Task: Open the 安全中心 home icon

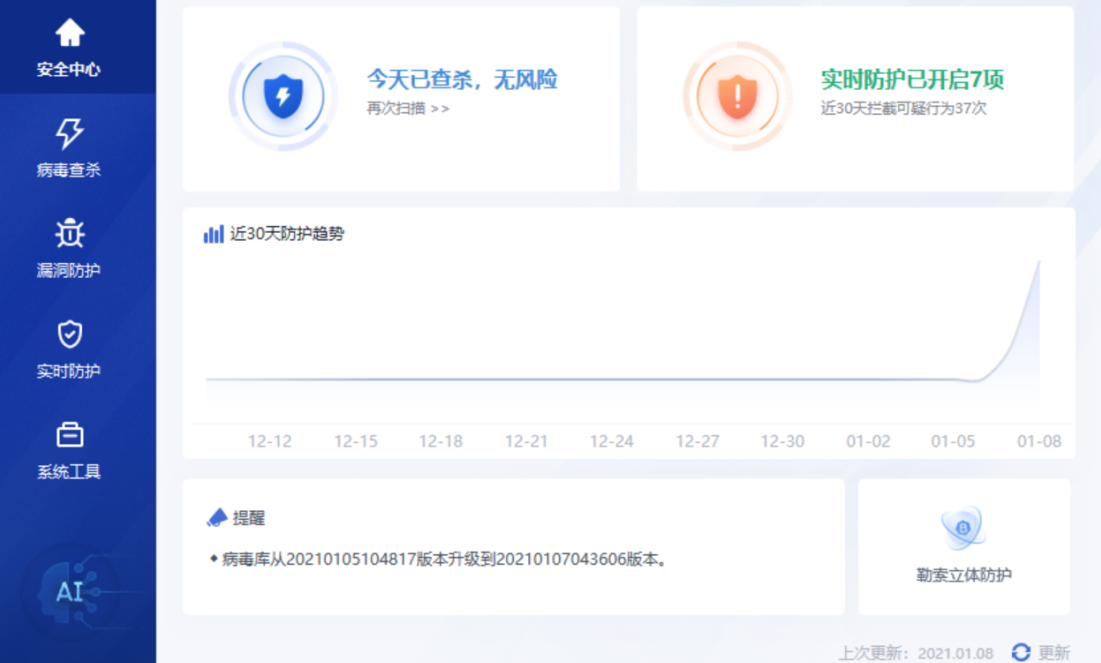Action: 69,33
